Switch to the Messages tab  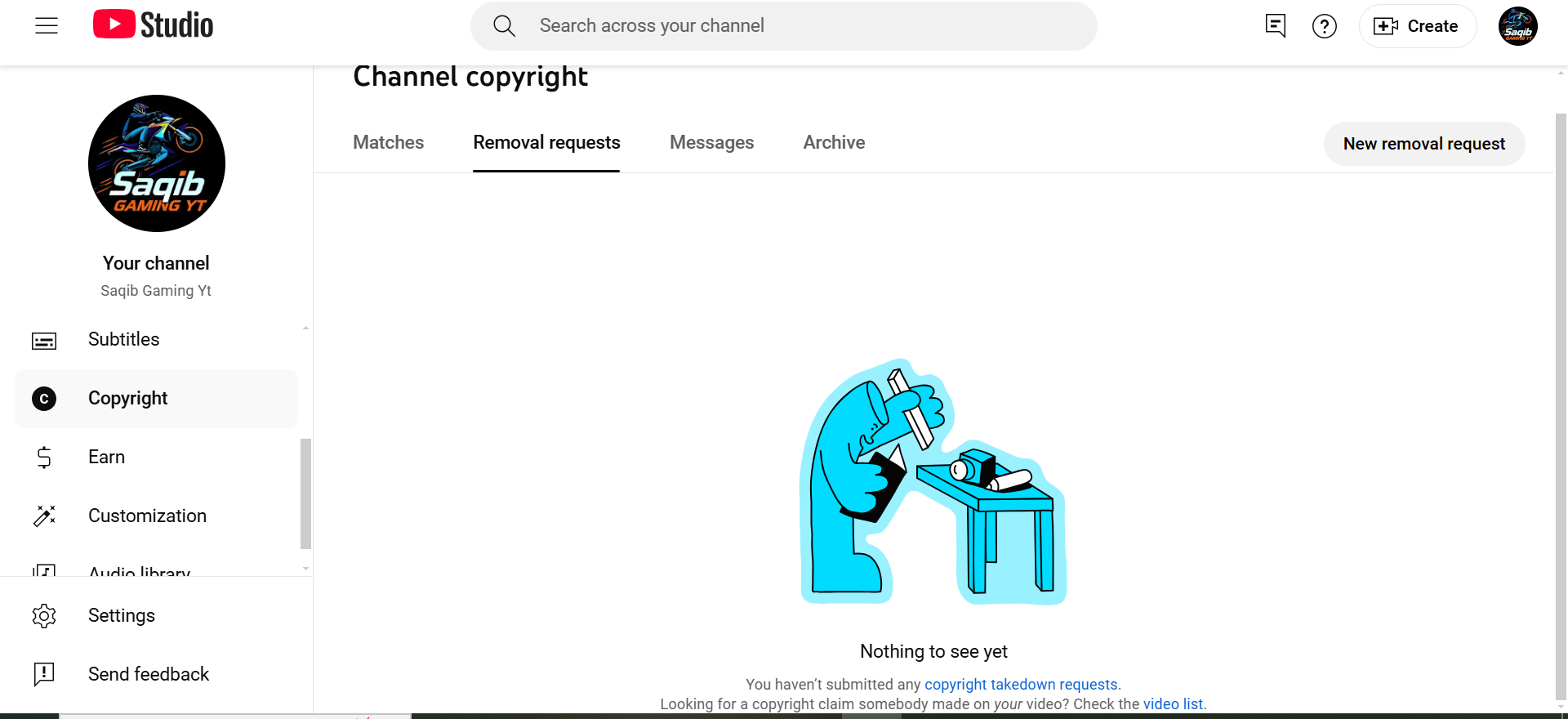(711, 143)
